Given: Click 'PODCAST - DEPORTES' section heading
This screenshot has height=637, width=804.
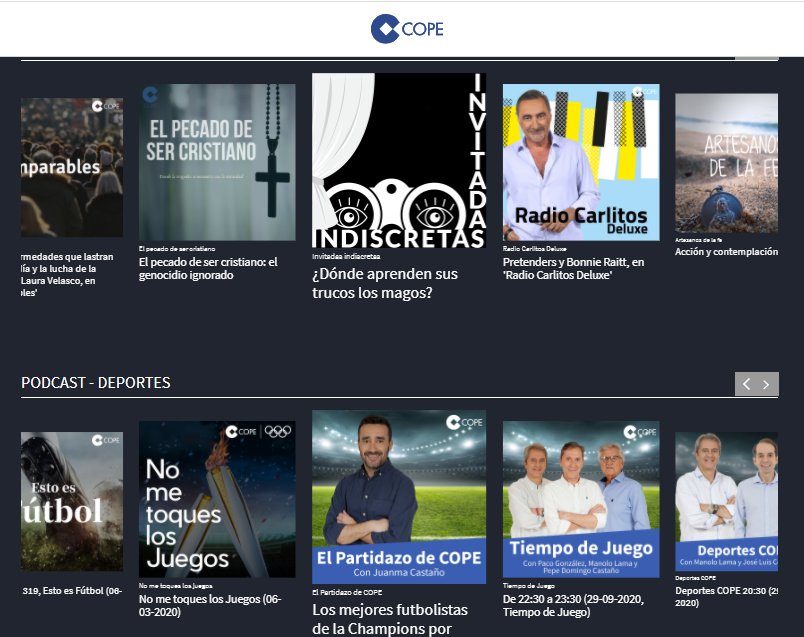Looking at the screenshot, I should pyautogui.click(x=96, y=383).
